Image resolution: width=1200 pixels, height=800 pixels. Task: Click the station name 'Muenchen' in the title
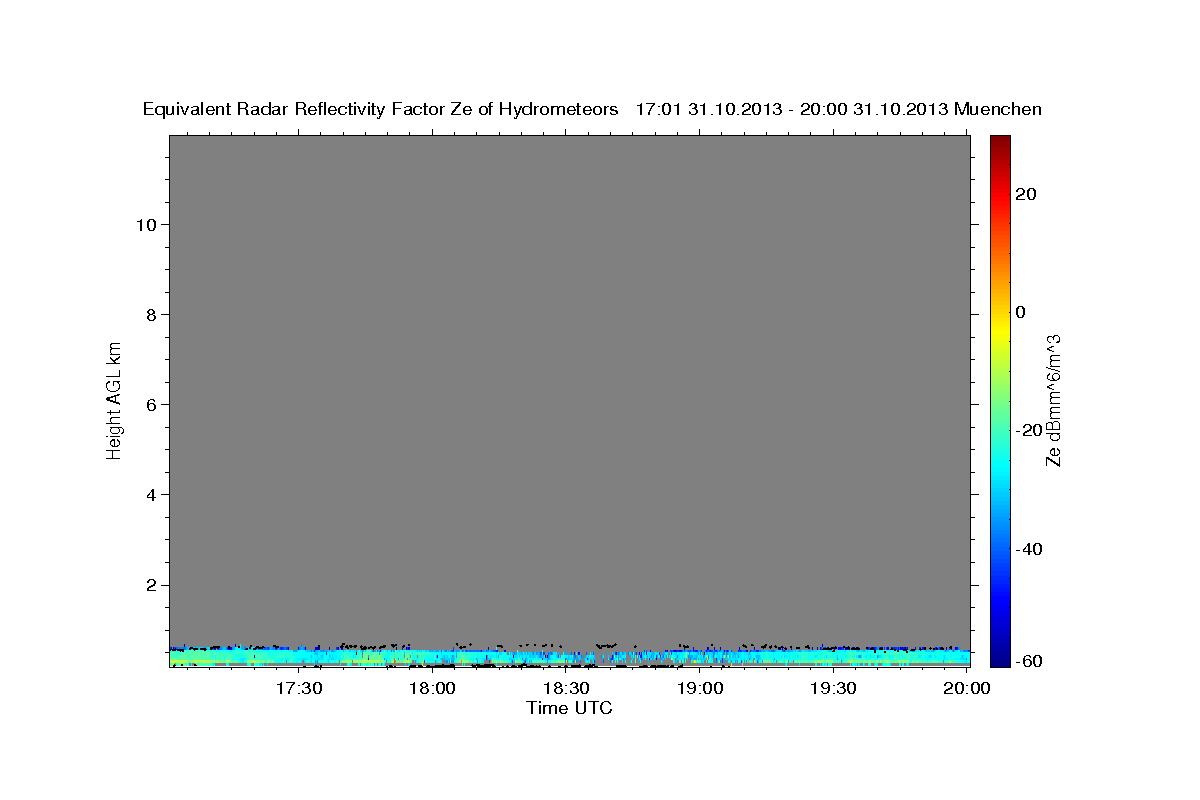point(998,109)
